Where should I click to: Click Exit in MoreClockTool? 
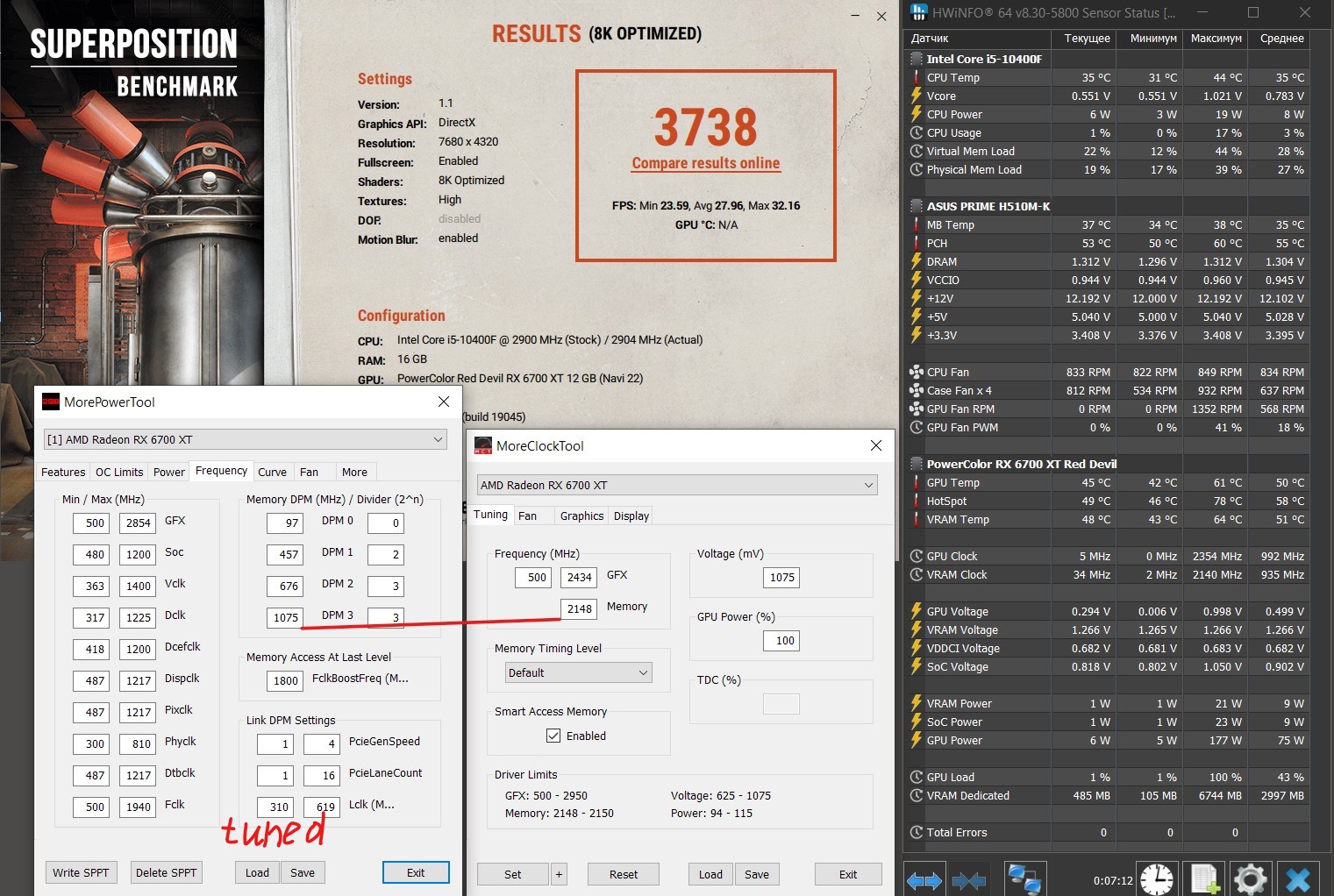[x=848, y=874]
